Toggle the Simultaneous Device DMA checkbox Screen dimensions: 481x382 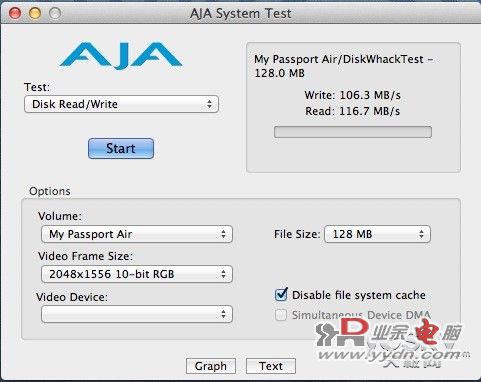tap(281, 315)
